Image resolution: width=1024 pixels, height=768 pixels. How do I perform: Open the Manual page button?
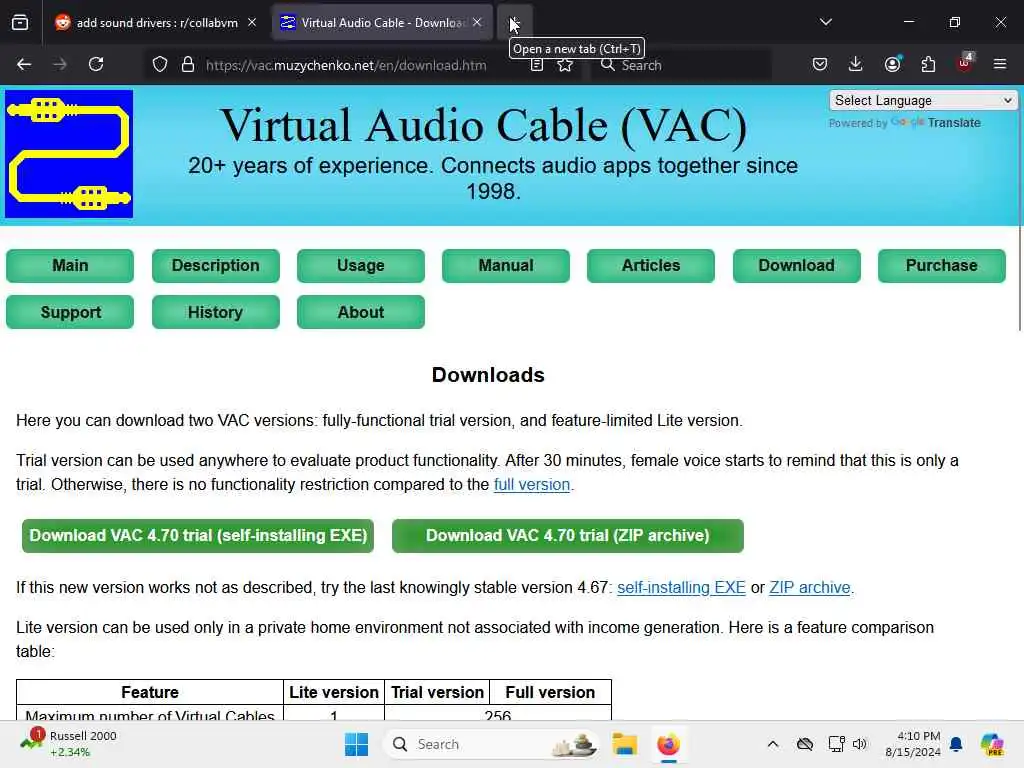pyautogui.click(x=505, y=266)
